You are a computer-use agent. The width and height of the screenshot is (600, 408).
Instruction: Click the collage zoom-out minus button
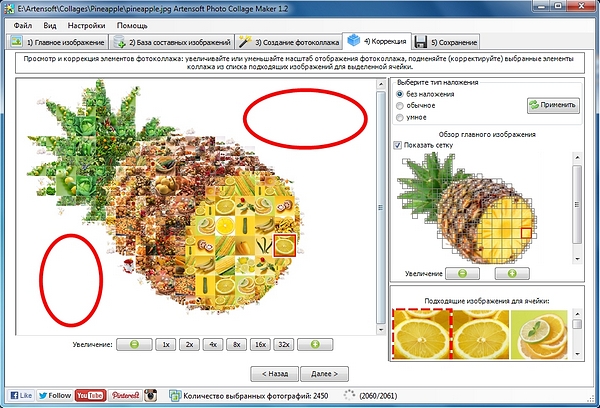click(x=134, y=344)
